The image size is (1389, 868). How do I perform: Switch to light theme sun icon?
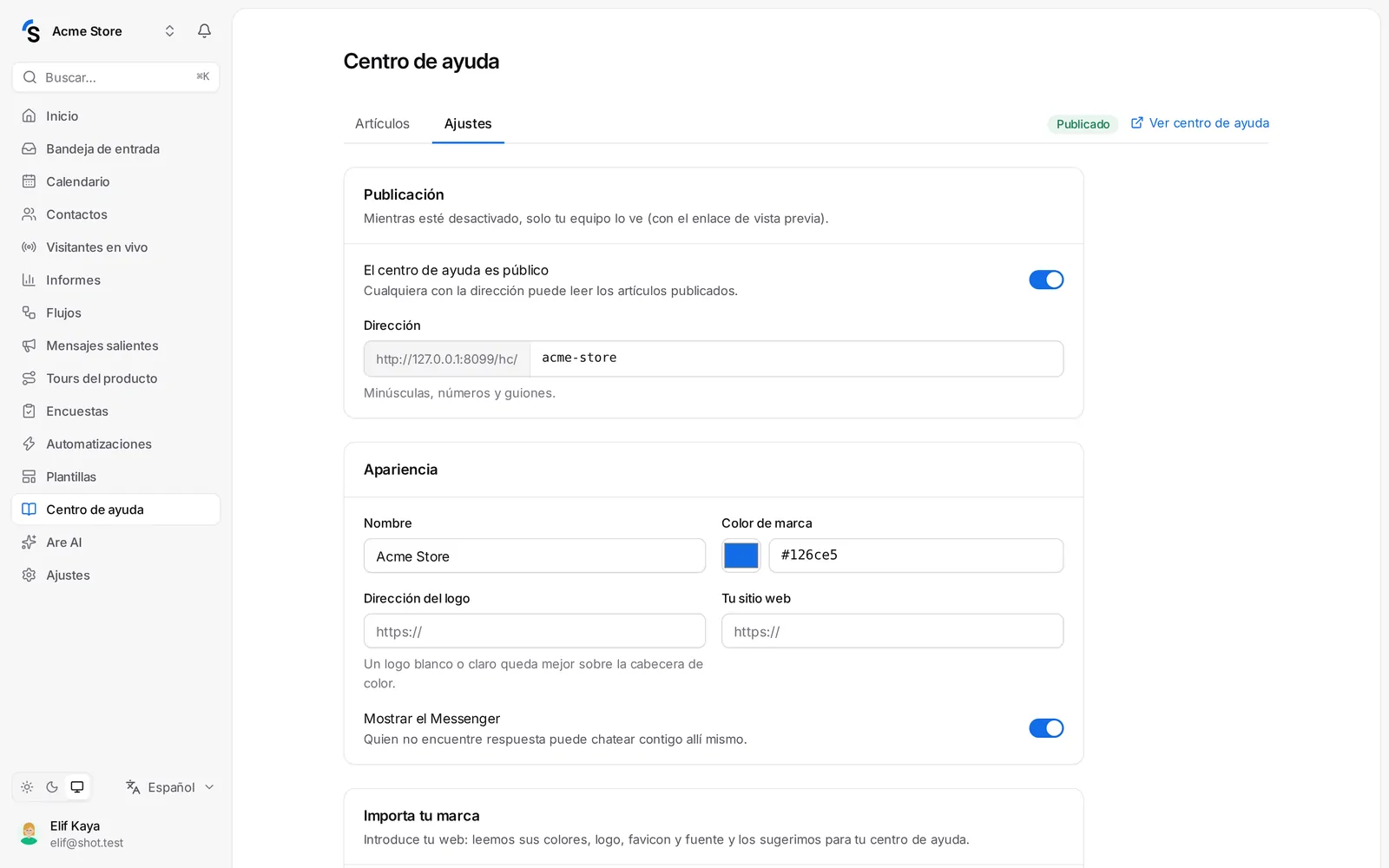pyautogui.click(x=27, y=787)
